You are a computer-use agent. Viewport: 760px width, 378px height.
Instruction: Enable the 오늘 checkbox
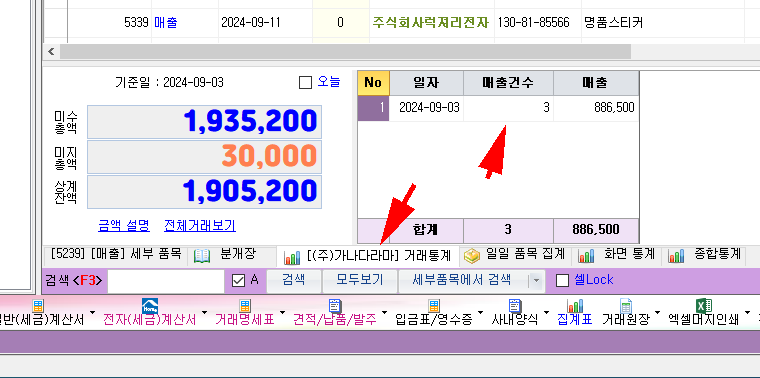click(x=305, y=83)
